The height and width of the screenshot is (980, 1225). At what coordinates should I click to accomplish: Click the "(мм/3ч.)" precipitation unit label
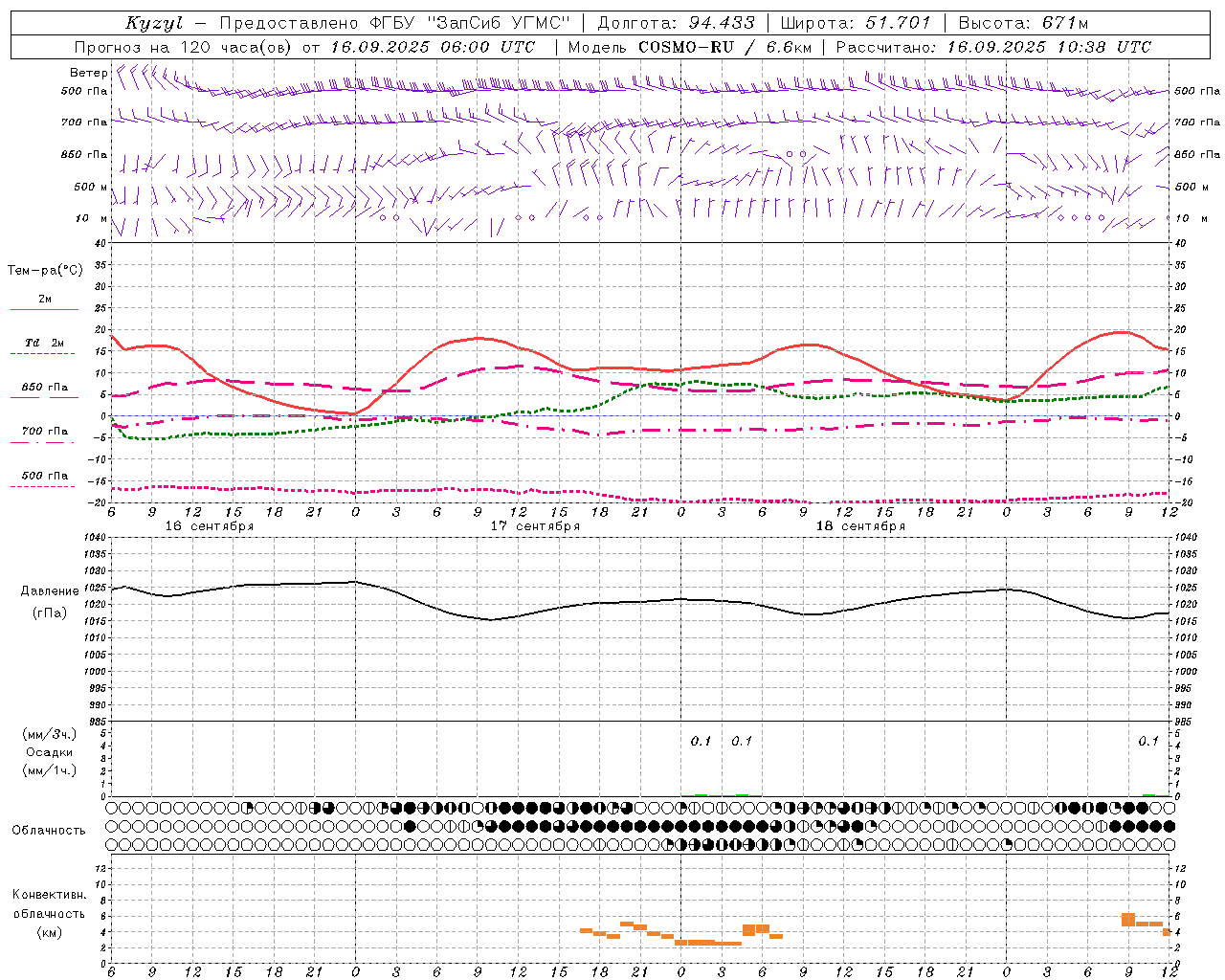click(x=50, y=734)
